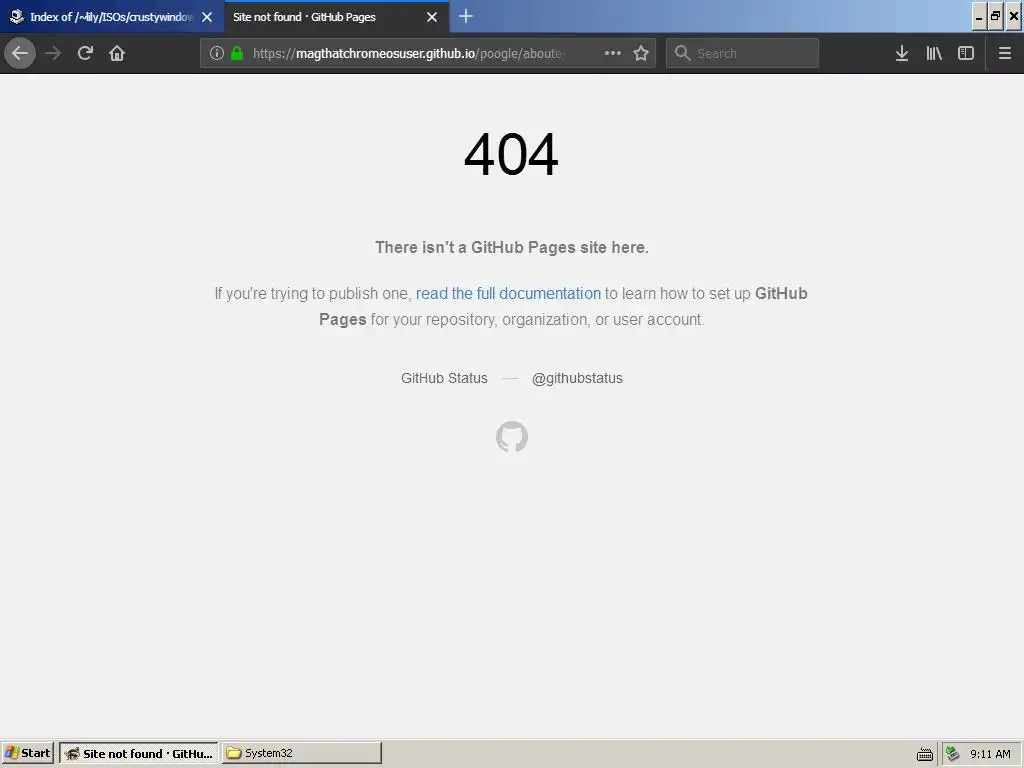
Task: Go to the Firefox home page
Action: tap(117, 53)
